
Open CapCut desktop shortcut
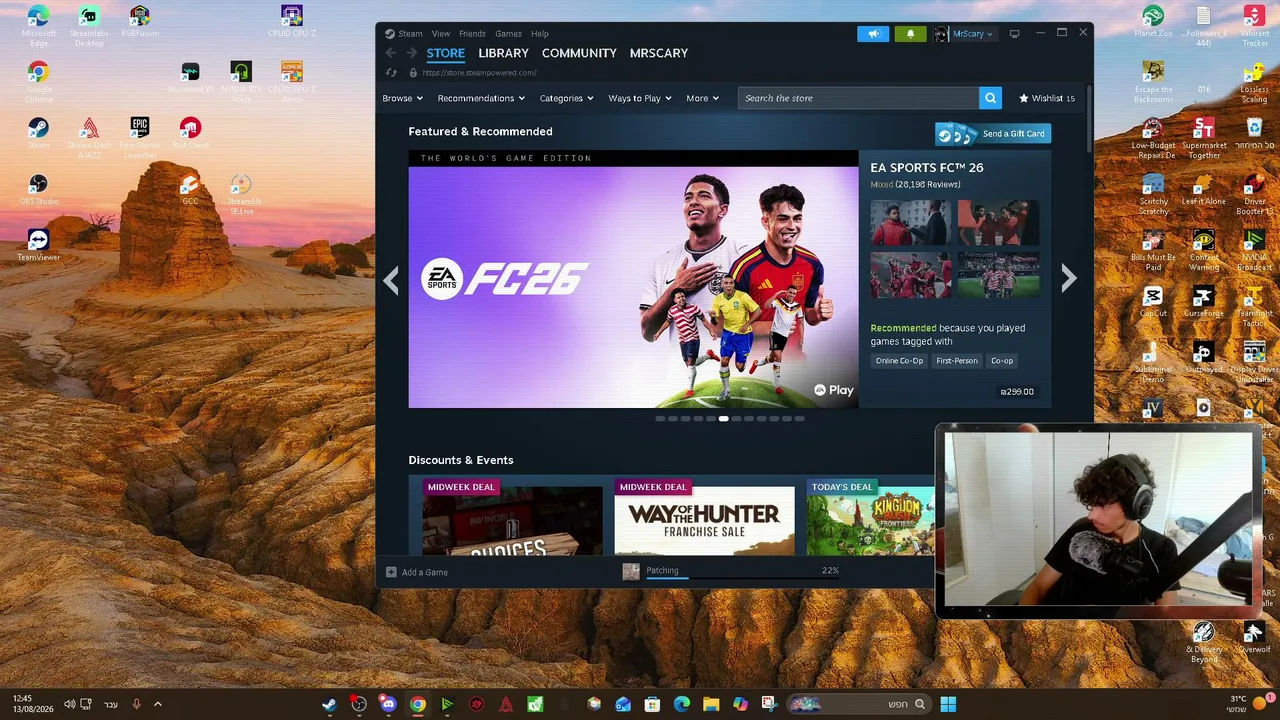[x=1153, y=301]
